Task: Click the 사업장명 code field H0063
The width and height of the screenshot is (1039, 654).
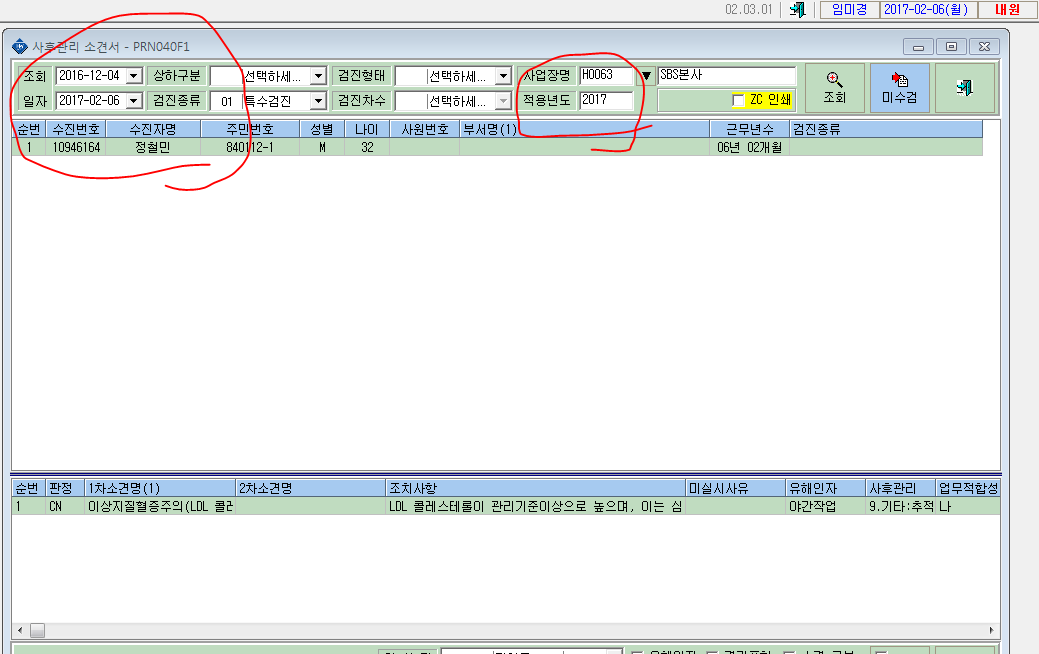Action: [606, 76]
